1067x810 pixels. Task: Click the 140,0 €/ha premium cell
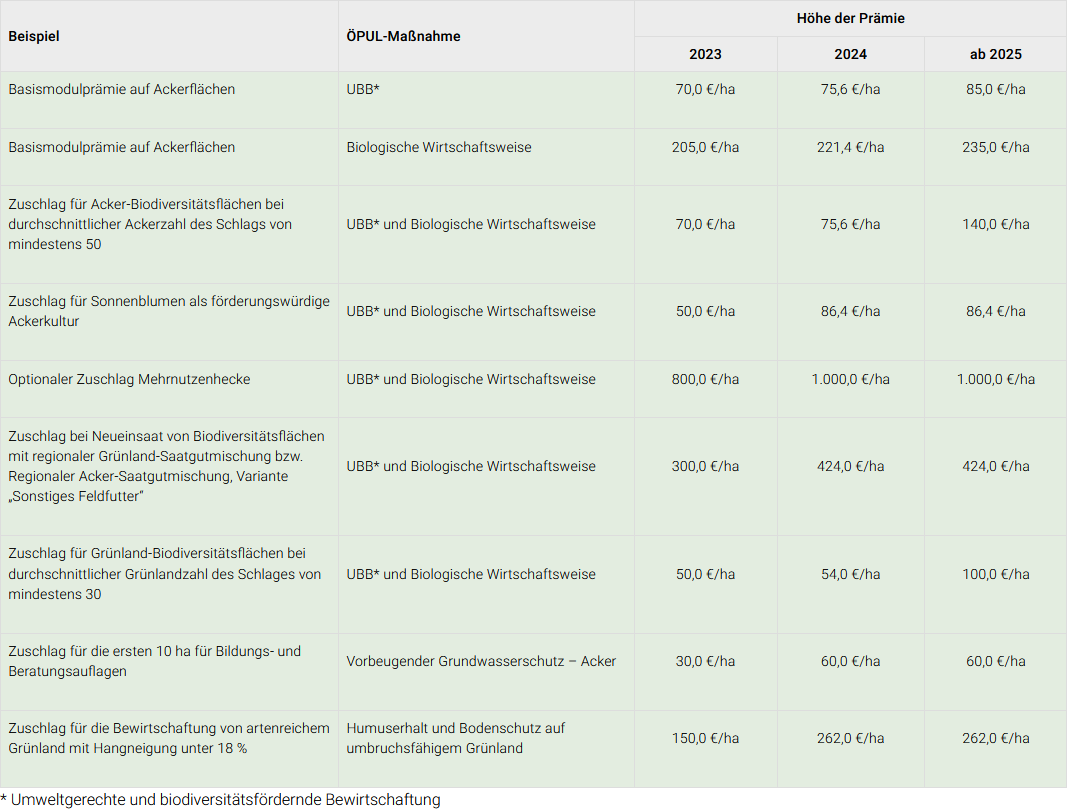click(x=995, y=224)
